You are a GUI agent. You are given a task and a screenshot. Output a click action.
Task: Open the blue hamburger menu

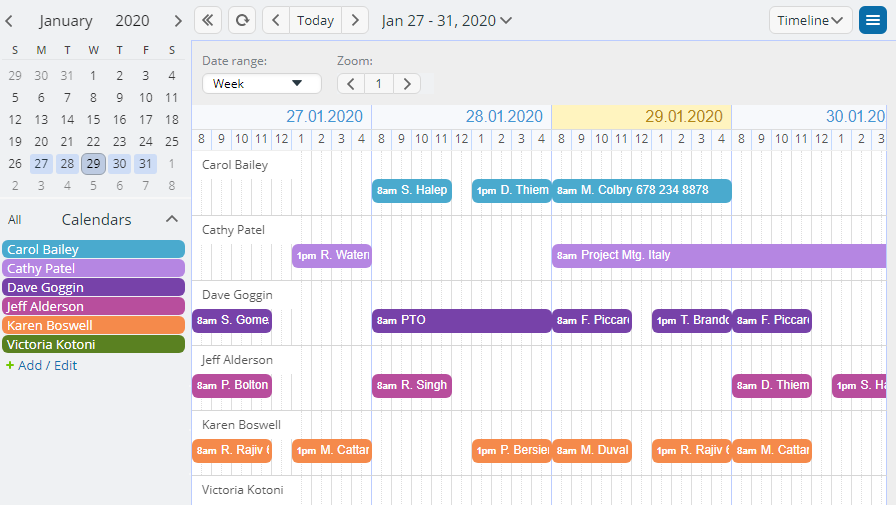[x=873, y=21]
